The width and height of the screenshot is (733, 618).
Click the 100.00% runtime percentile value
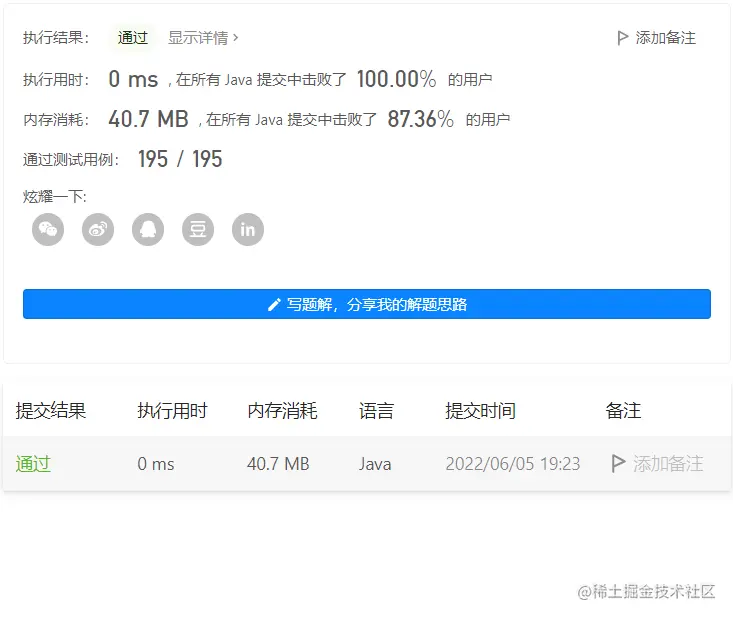[396, 79]
